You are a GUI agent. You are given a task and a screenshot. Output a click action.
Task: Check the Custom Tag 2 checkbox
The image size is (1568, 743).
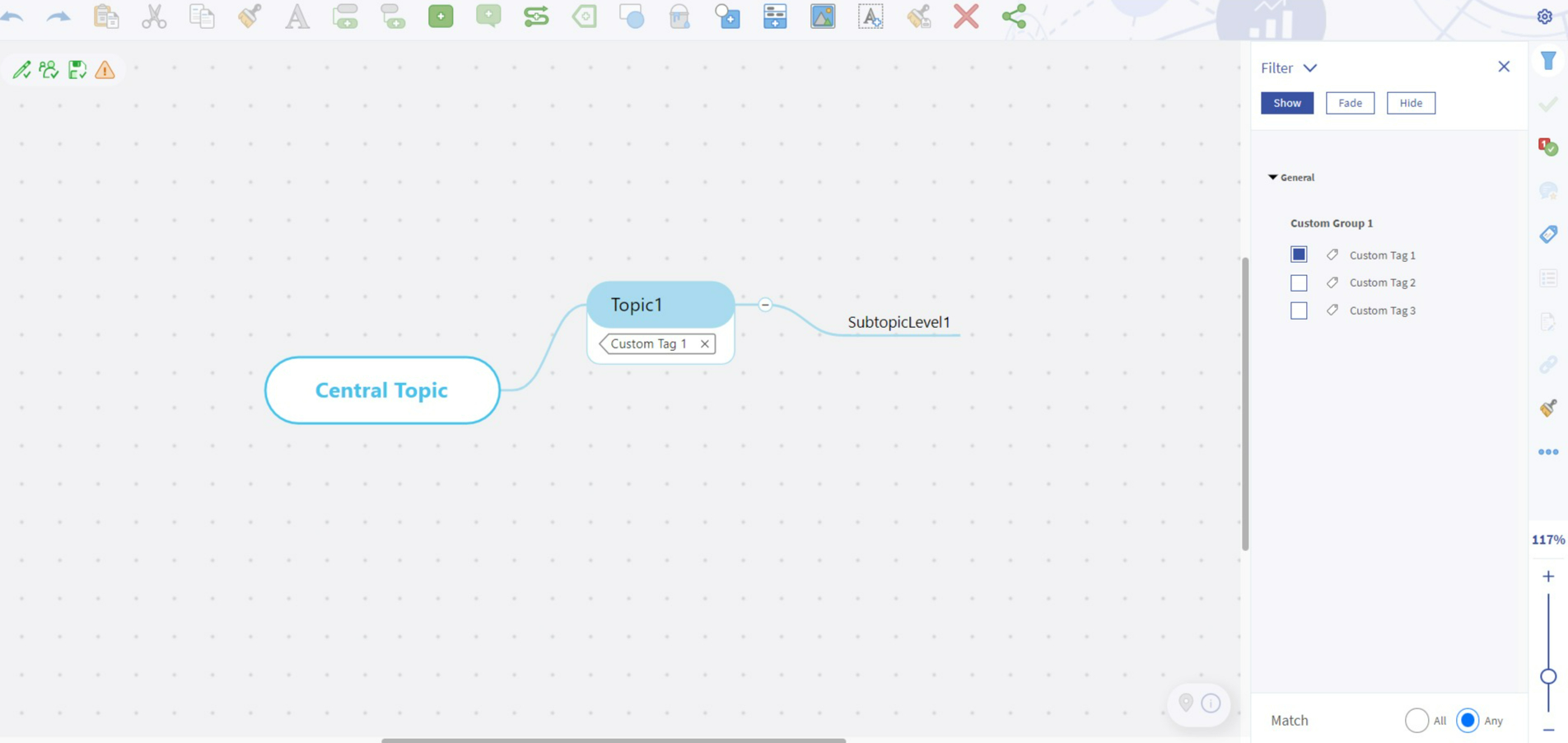point(1299,283)
